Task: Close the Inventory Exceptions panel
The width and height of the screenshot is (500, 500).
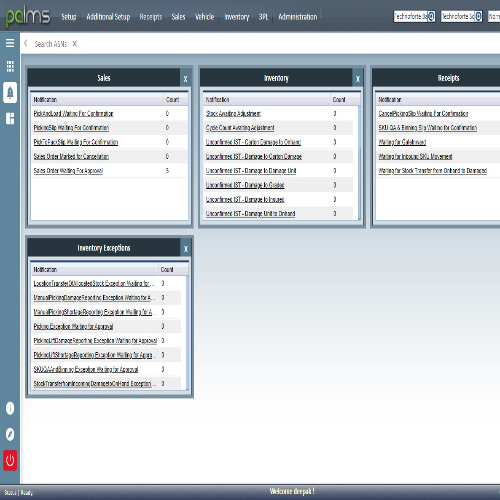Action: (x=186, y=249)
